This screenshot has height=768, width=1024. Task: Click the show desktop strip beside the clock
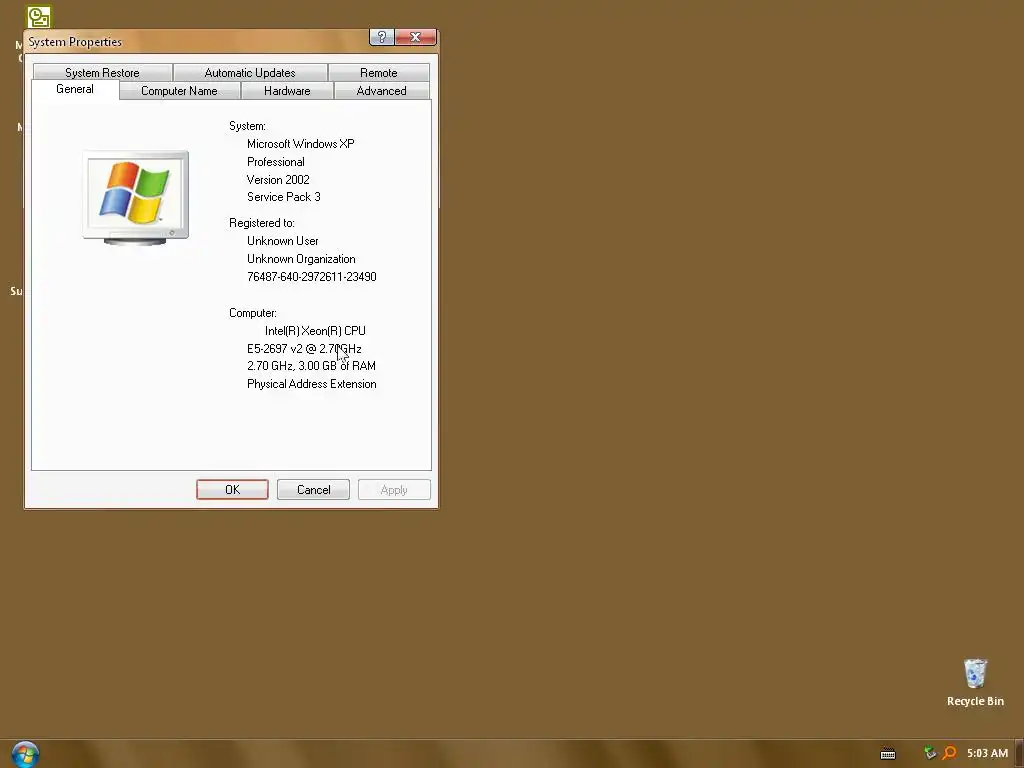point(1019,754)
